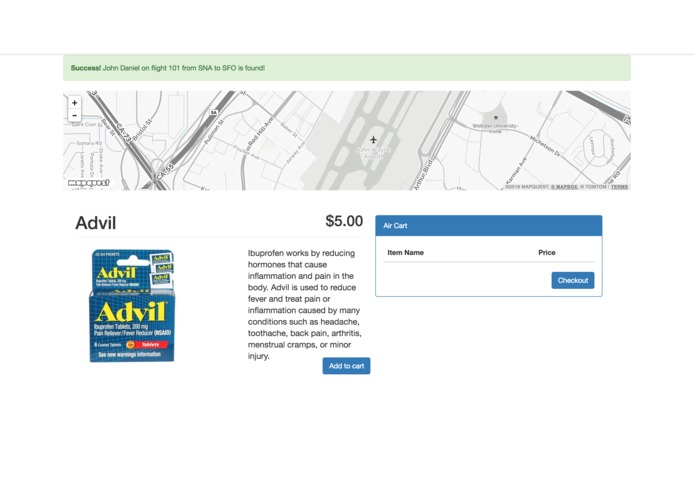Click the Michelson Dr label on map
The height and width of the screenshot is (494, 695).
pyautogui.click(x=545, y=146)
